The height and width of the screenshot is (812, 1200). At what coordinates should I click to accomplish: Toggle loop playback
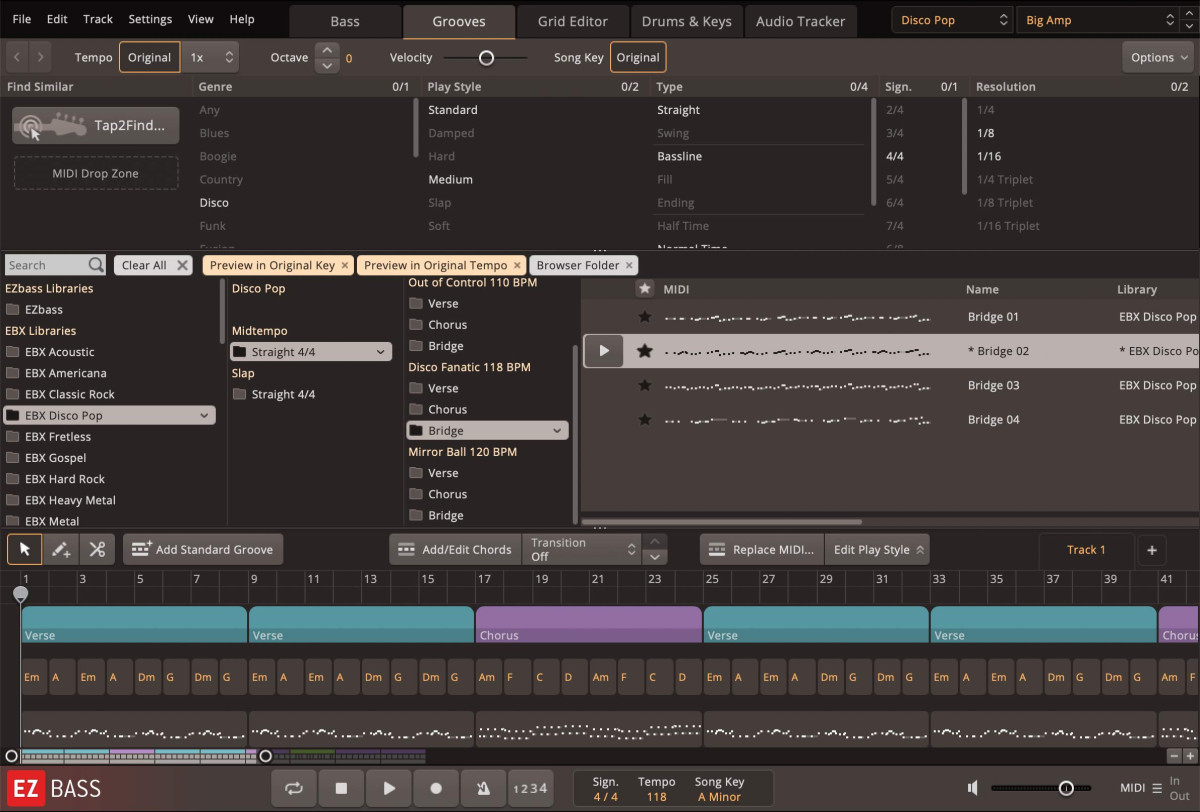(294, 788)
